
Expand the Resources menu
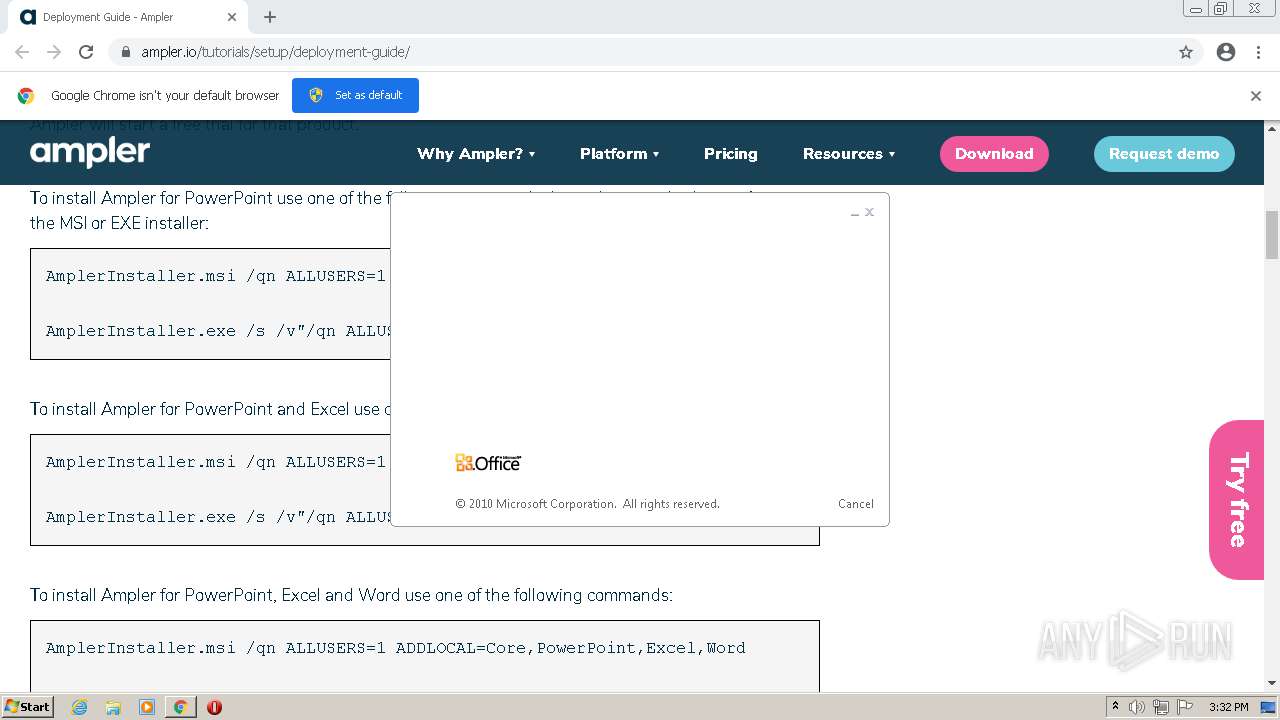pyautogui.click(x=849, y=154)
